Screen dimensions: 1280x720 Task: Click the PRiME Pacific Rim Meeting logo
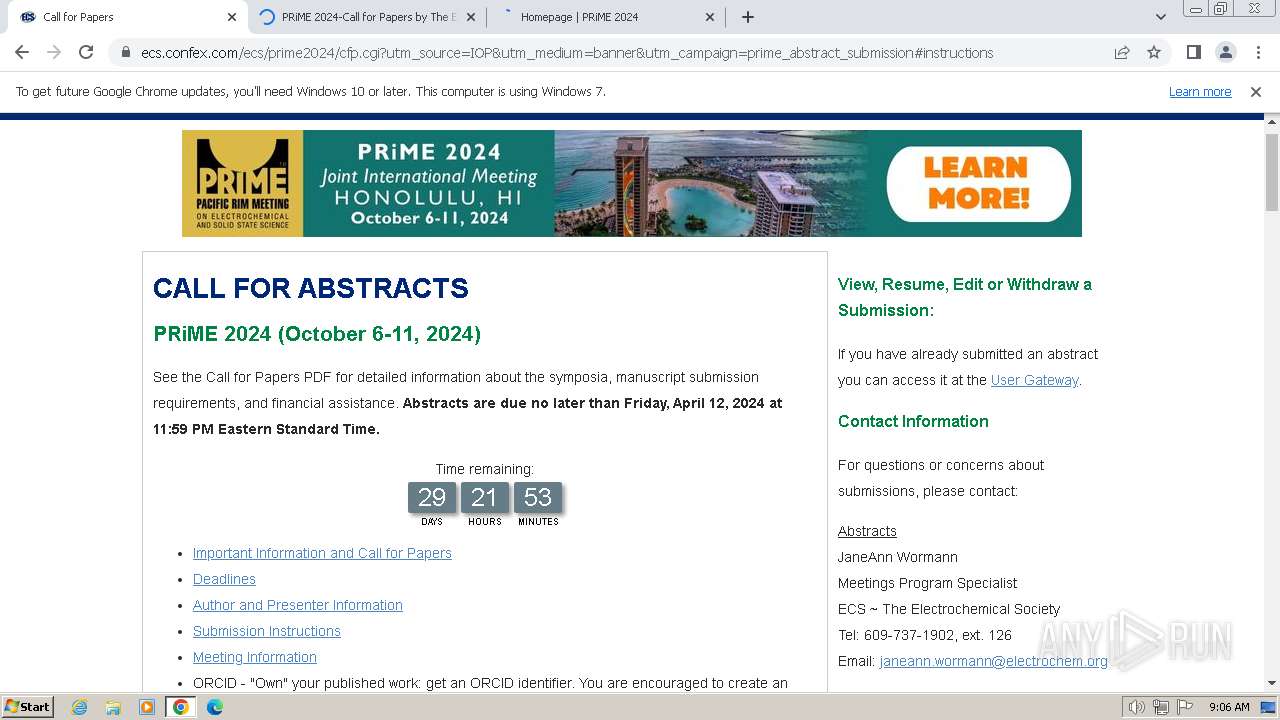[x=243, y=183]
